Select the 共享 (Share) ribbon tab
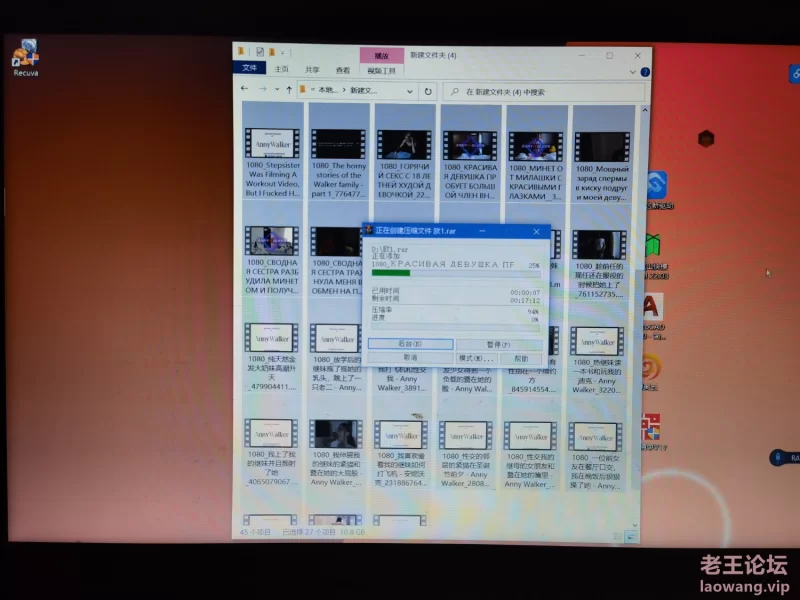The image size is (800, 600). click(313, 70)
